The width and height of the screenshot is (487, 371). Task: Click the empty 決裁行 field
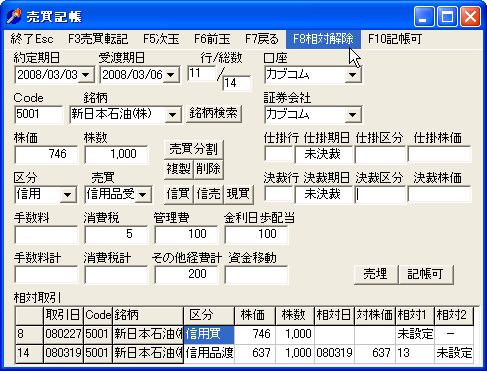pos(279,195)
